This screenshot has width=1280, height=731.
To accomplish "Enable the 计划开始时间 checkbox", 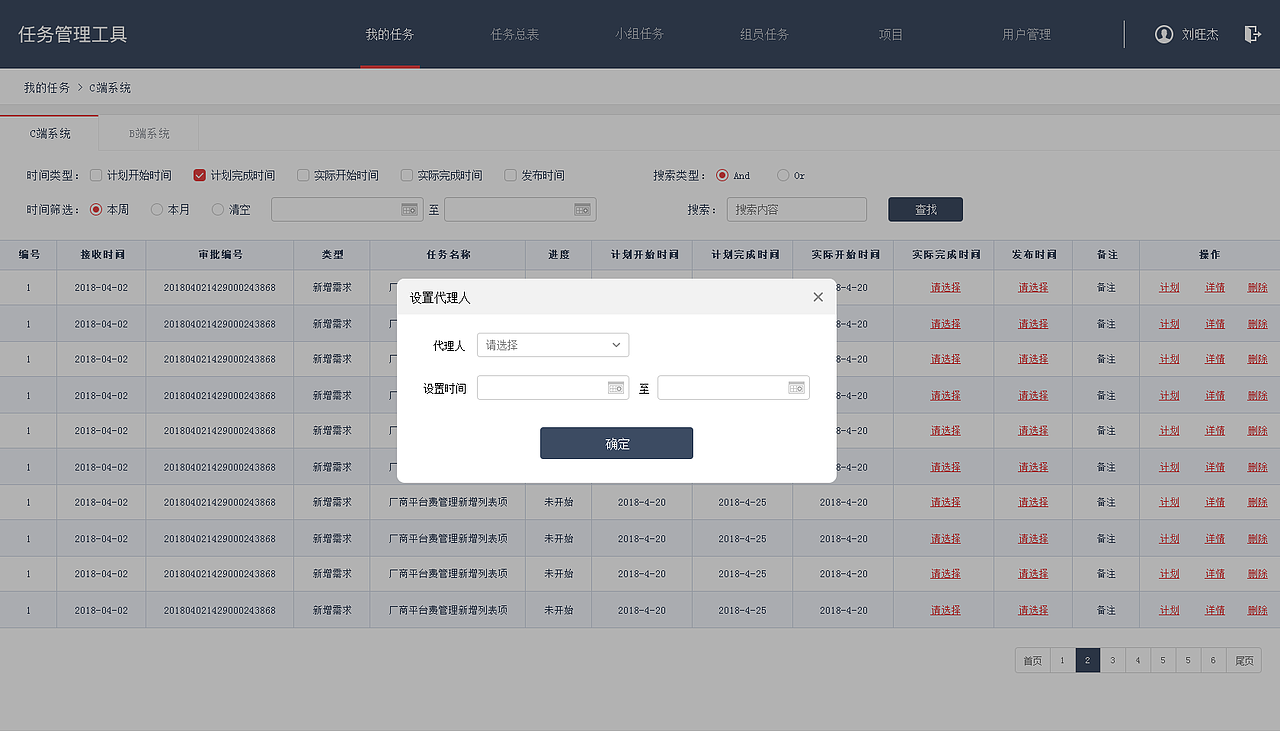I will tap(95, 174).
